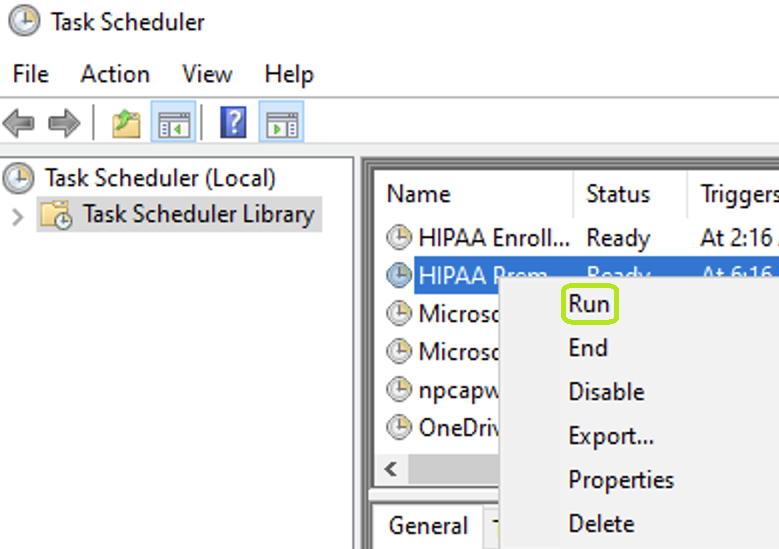Click the Up One Level folder icon
779x549 pixels.
pyautogui.click(x=126, y=123)
